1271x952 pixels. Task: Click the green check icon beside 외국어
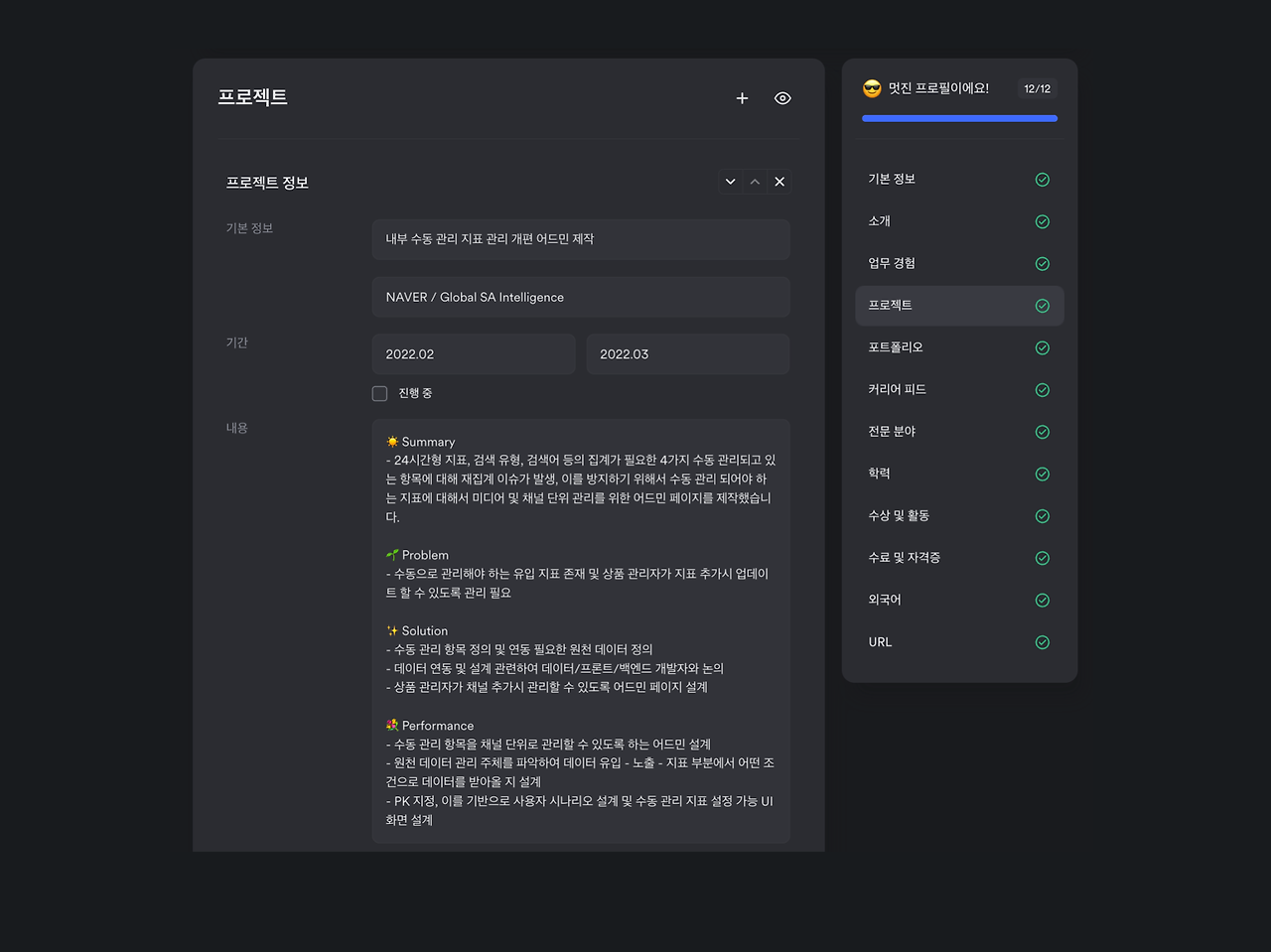tap(1043, 600)
